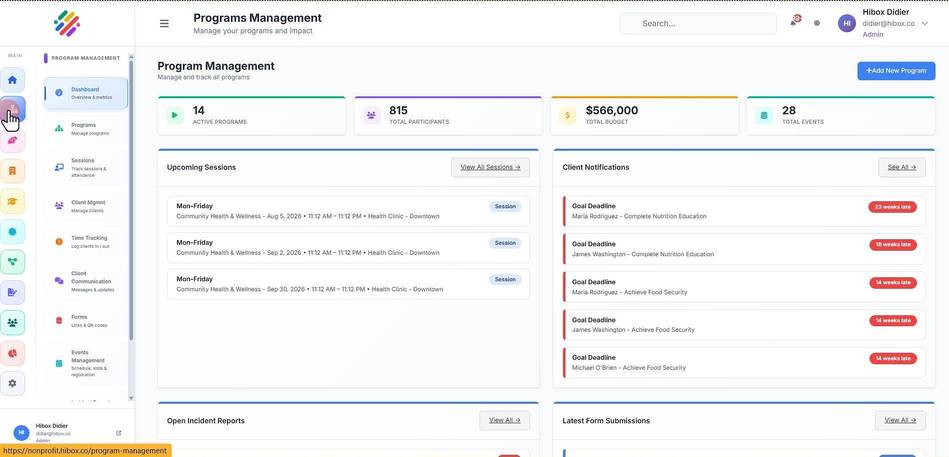
Task: Open Maria Rodriguez Achieve Food Security notification
Action: point(744,287)
